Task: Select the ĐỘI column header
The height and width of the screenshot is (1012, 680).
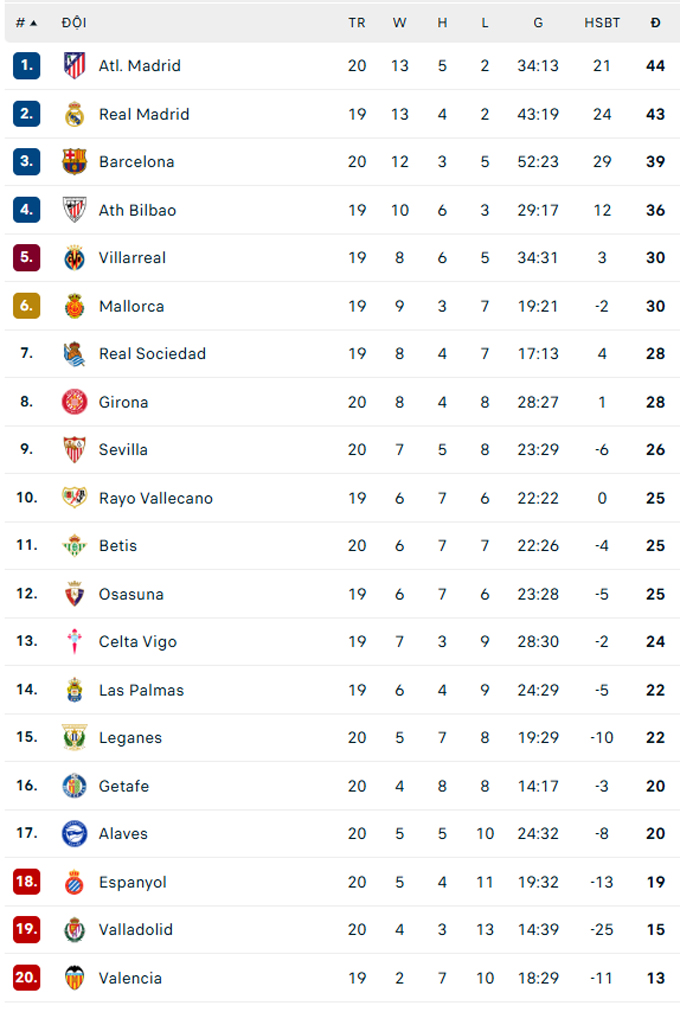Action: click(x=74, y=23)
